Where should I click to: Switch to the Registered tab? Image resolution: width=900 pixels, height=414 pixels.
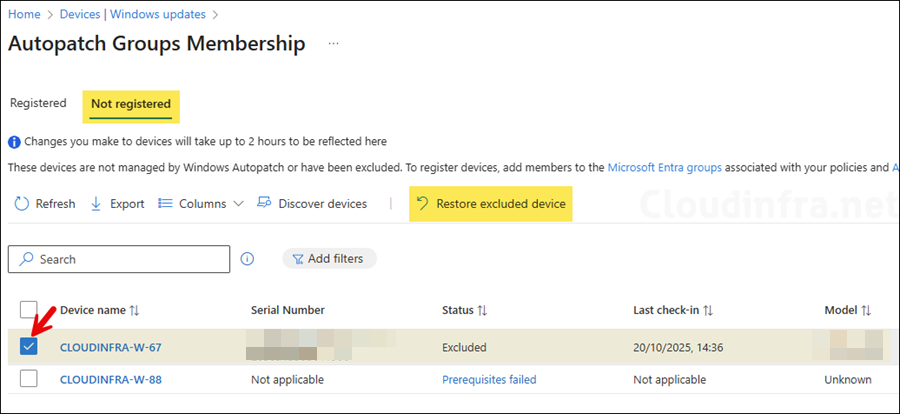pyautogui.click(x=38, y=103)
